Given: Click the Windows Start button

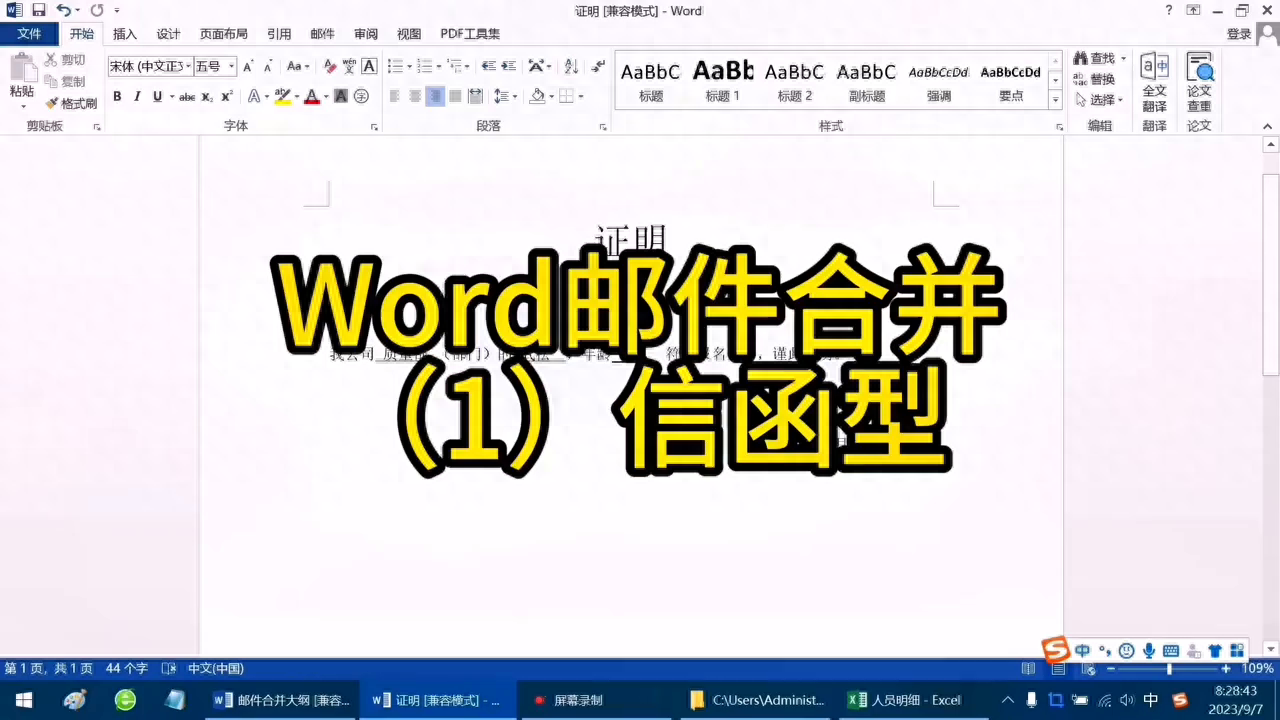Looking at the screenshot, I should pyautogui.click(x=23, y=700).
